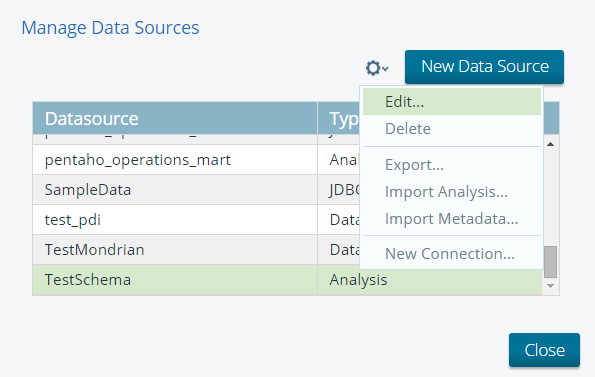
Task: Select Export... in the dropdown menu
Action: click(452, 165)
